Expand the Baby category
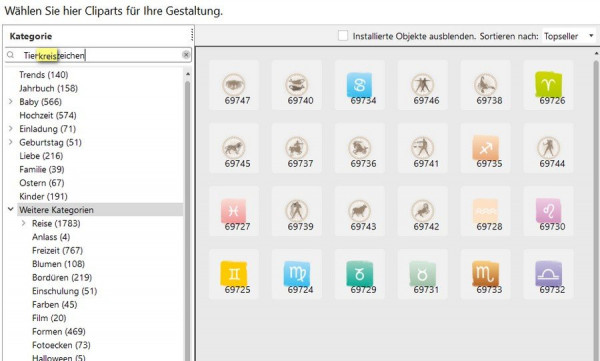 click(11, 101)
